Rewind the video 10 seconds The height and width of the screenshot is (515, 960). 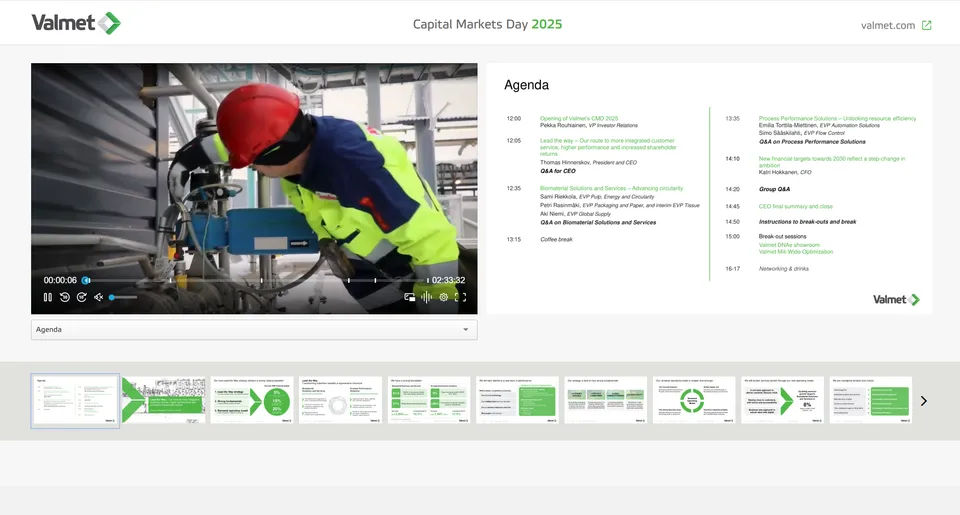click(64, 297)
